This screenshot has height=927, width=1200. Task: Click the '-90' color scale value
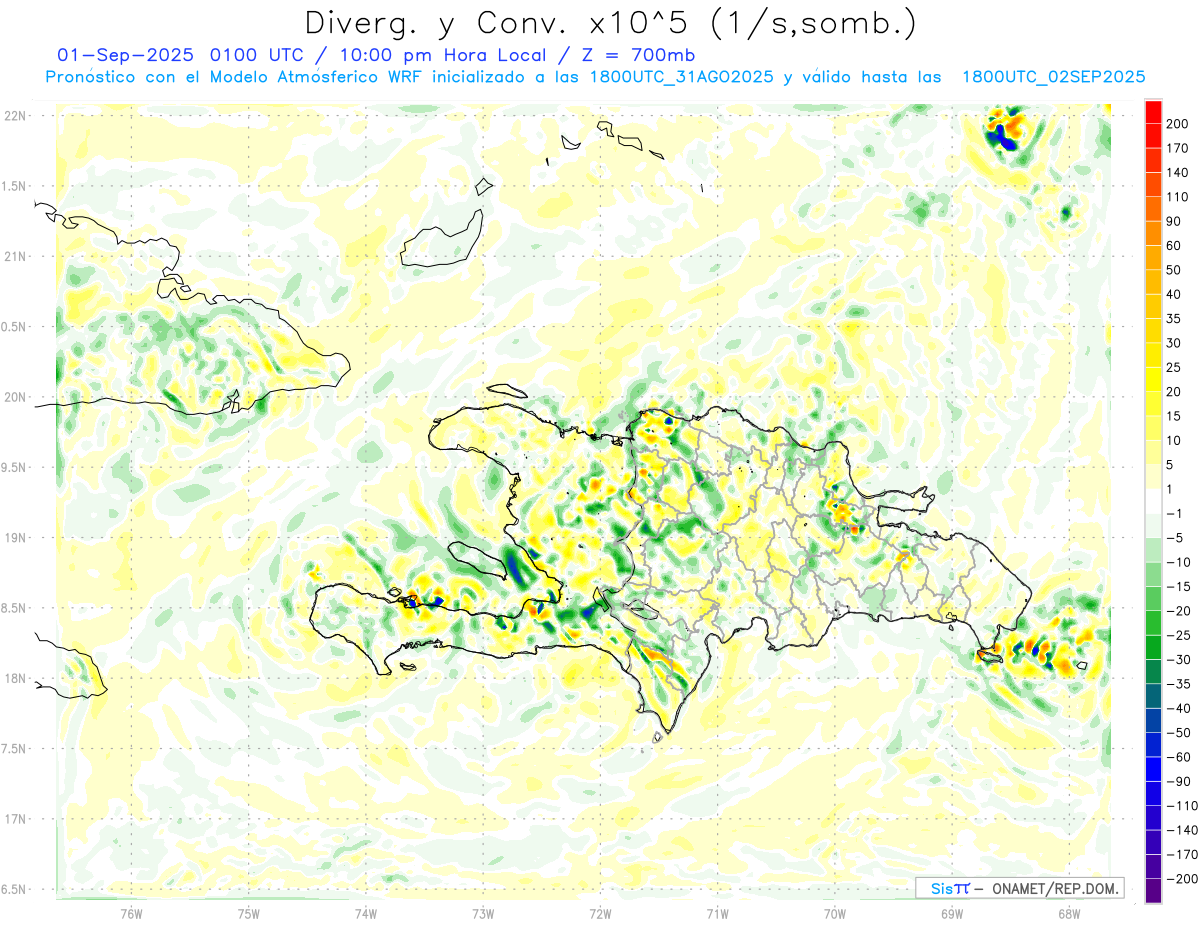[1179, 781]
